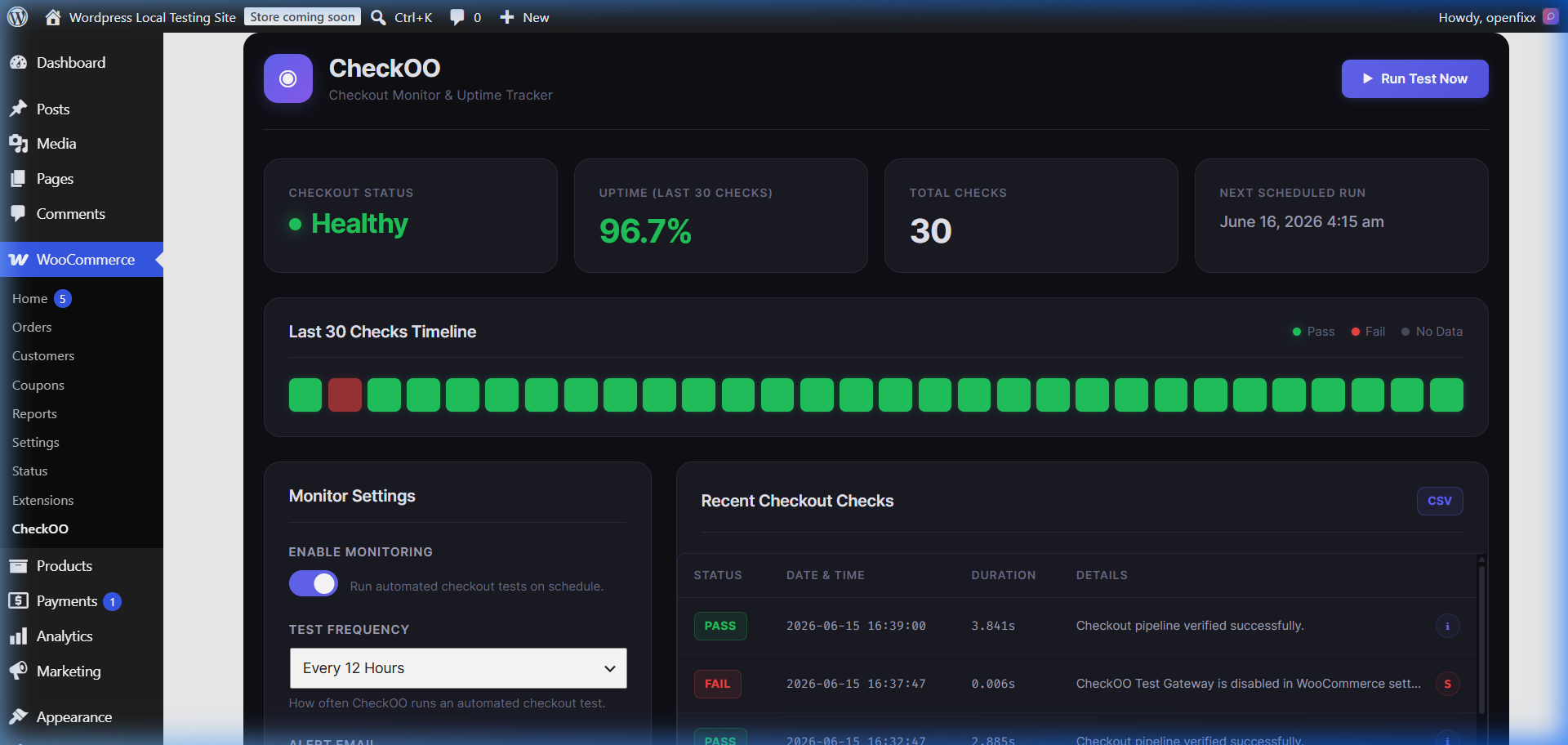Visit the site home icon
This screenshot has height=745, width=1568.
pos(53,17)
